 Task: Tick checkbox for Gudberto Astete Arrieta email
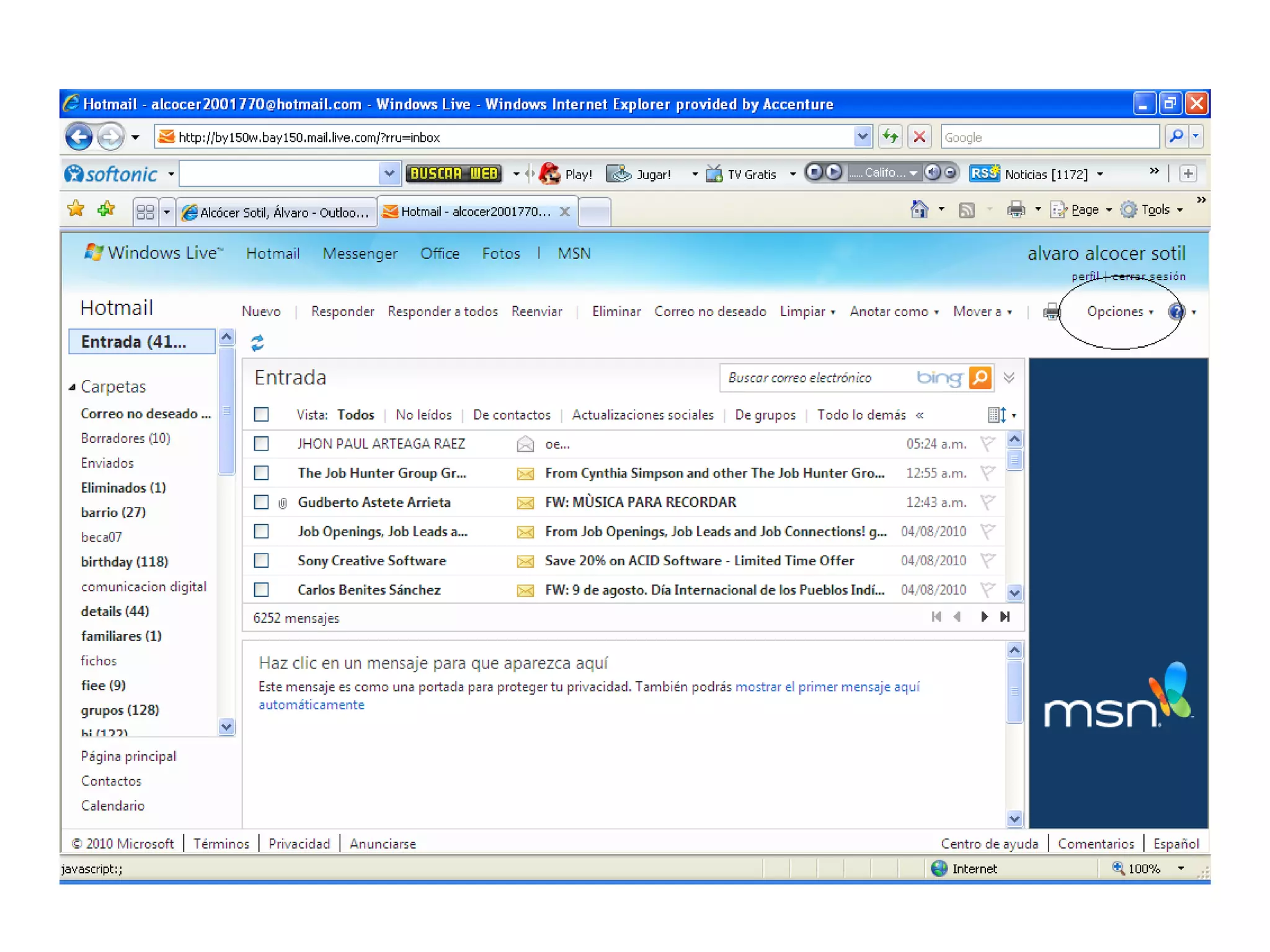click(x=262, y=502)
